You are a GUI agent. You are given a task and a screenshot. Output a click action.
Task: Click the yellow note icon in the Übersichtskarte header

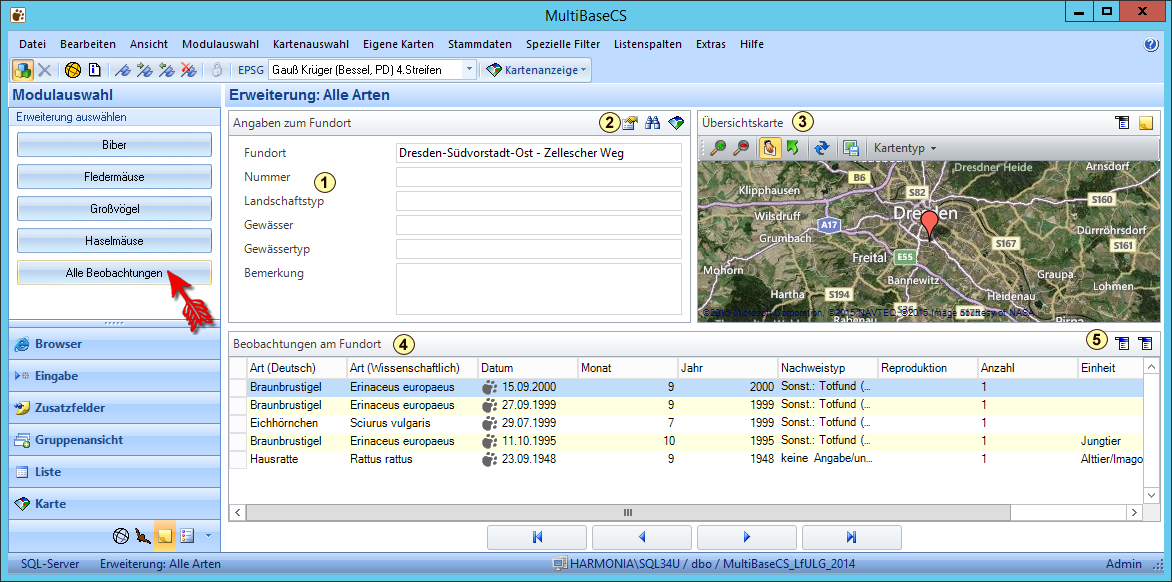coord(1145,123)
